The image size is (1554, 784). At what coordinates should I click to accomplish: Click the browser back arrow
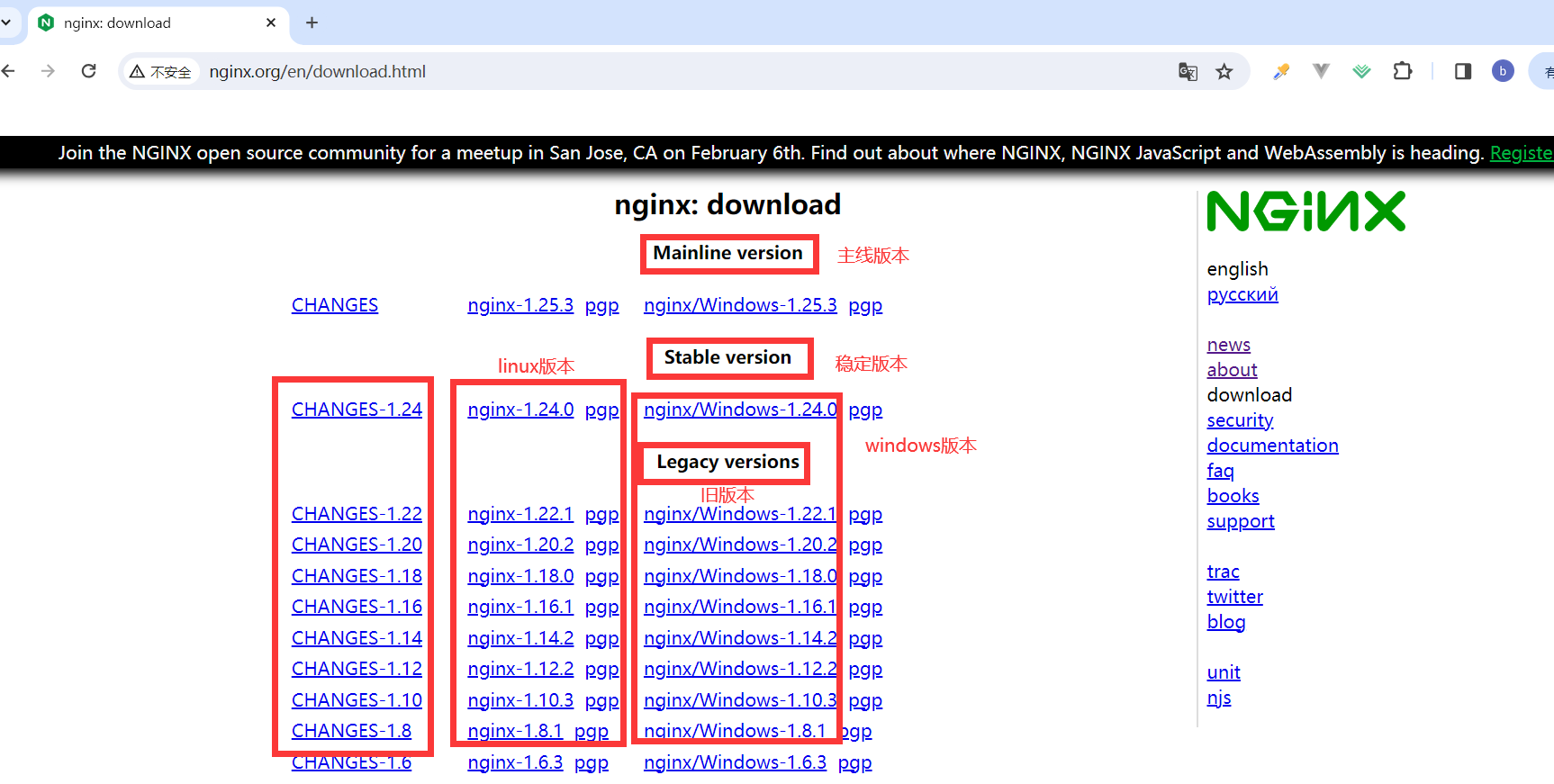click(x=8, y=71)
